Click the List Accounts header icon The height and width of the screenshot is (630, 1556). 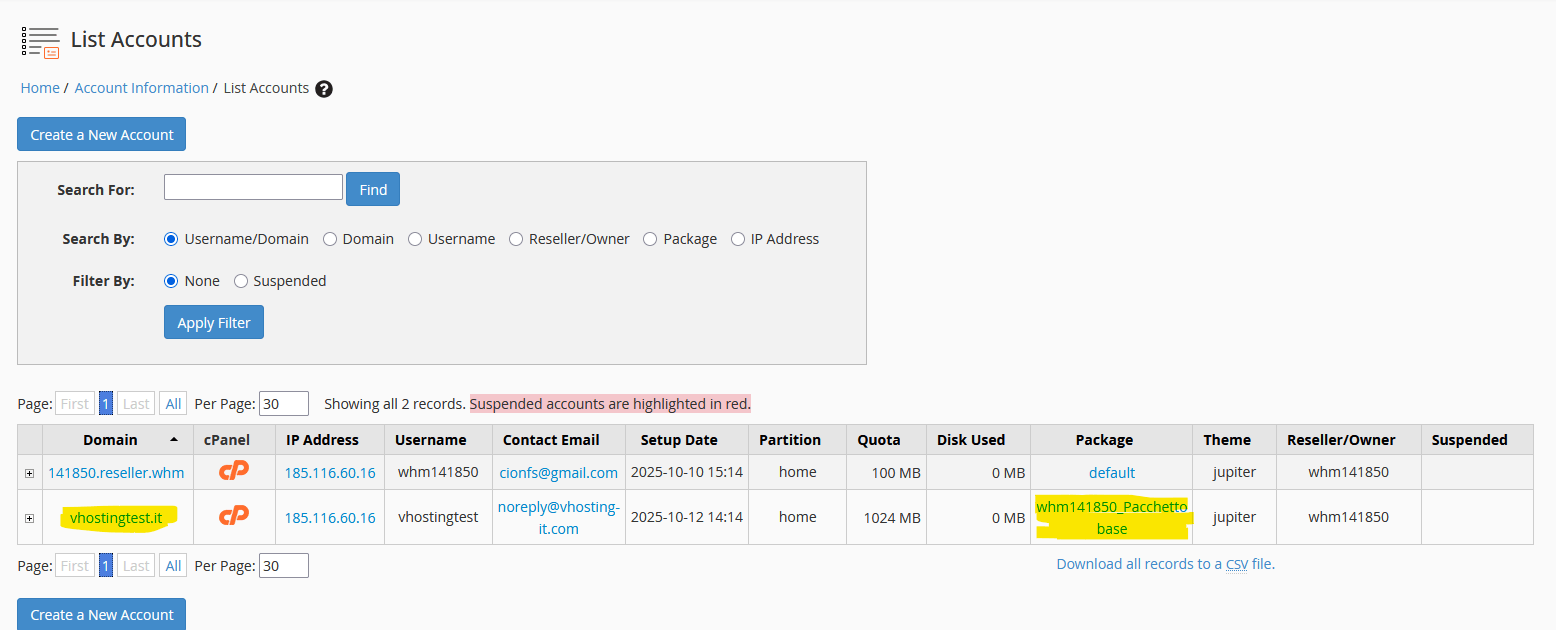pos(40,41)
